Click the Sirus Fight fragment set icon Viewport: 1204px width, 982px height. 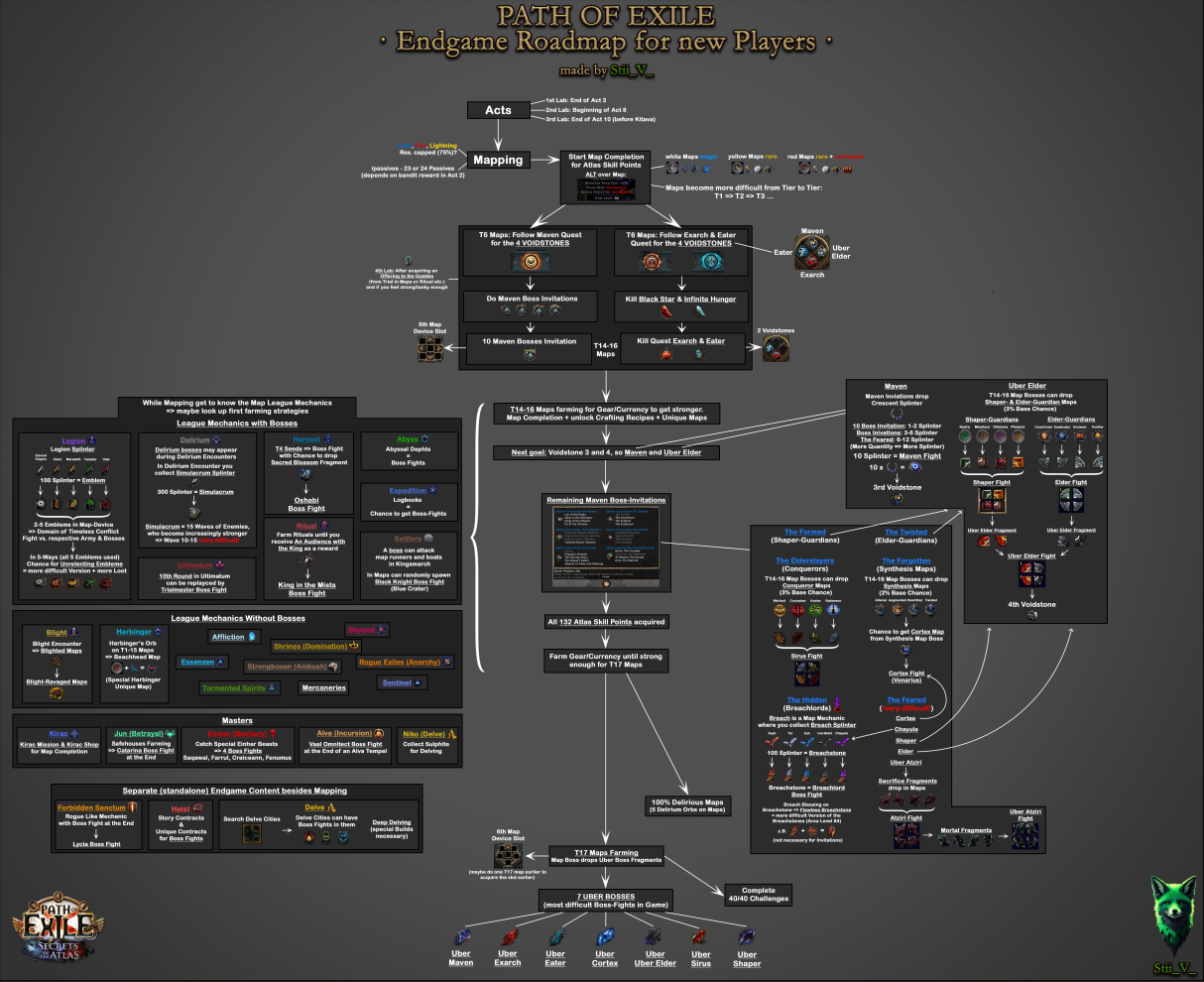[806, 674]
